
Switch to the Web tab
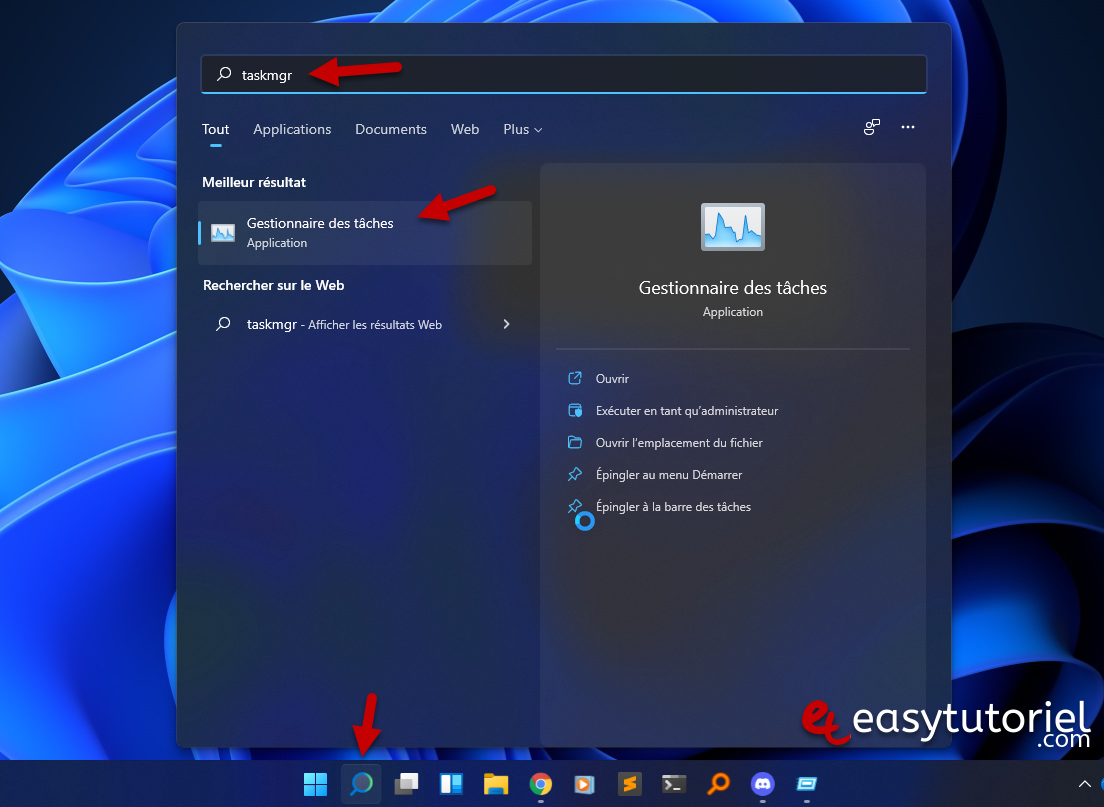click(465, 130)
